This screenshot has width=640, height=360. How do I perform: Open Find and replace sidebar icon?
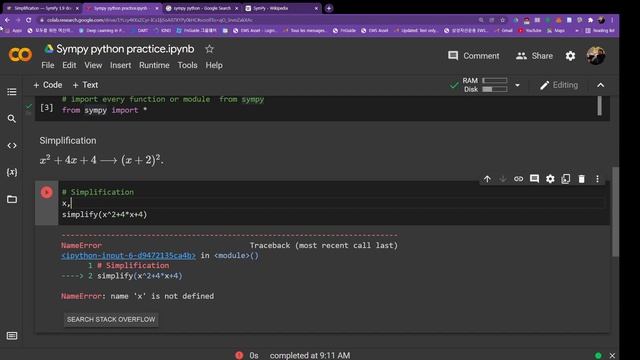click(x=12, y=119)
